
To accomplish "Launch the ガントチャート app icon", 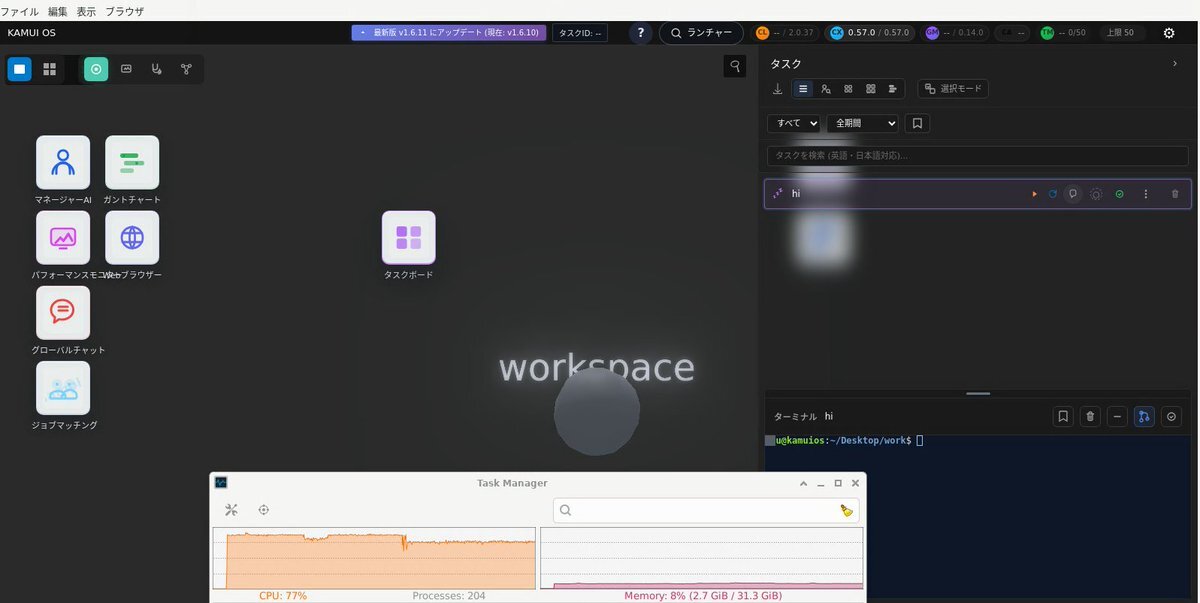I will pos(132,162).
